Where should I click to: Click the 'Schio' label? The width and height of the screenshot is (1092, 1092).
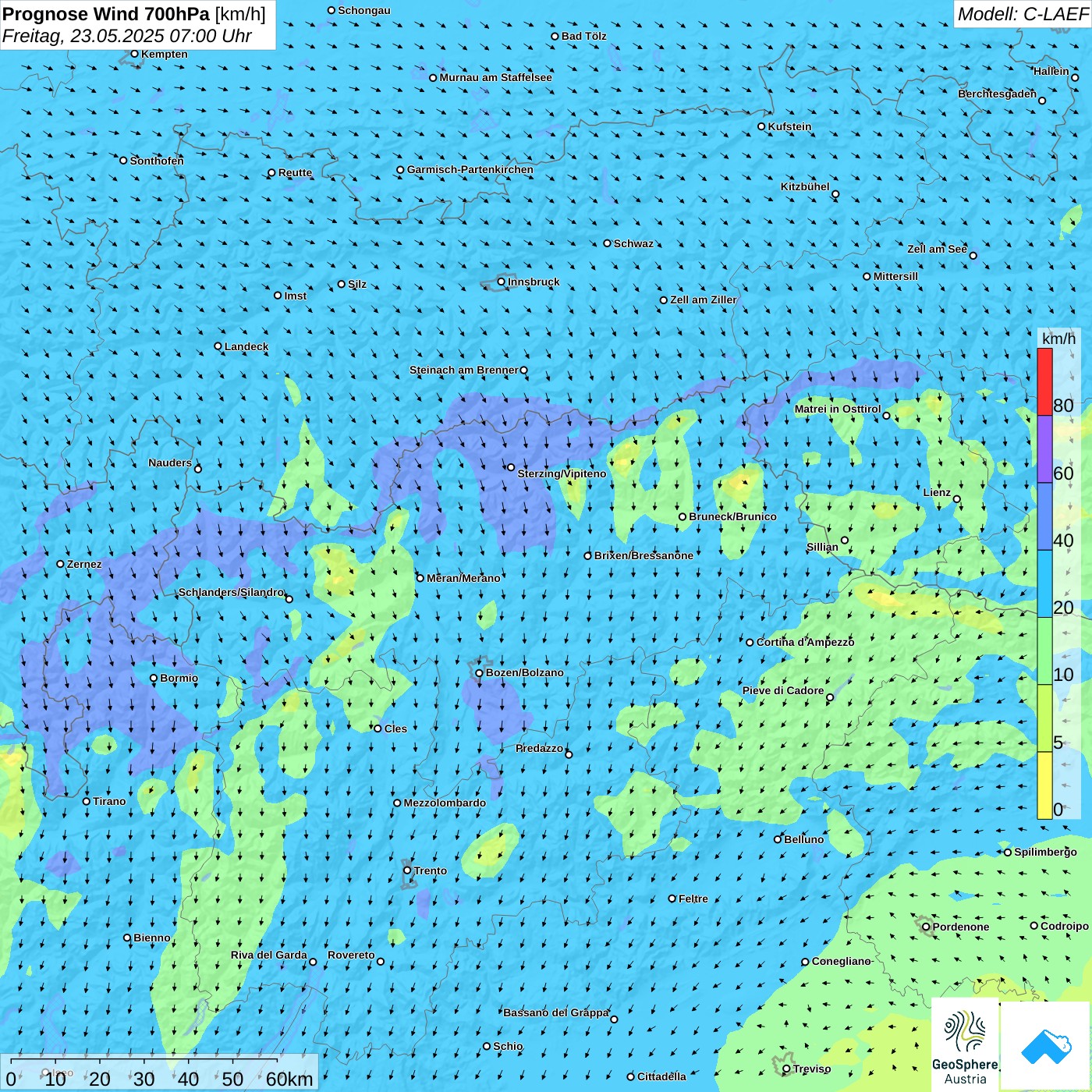pos(508,1046)
